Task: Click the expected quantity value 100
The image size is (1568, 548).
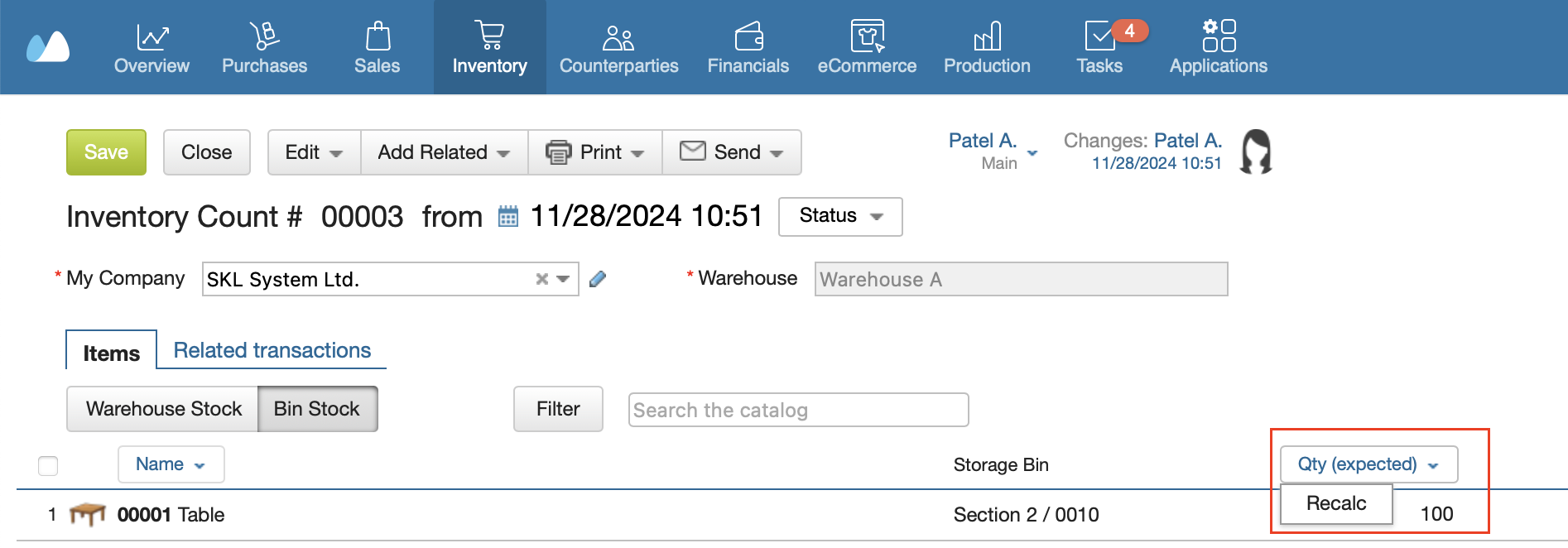Action: coord(1436,514)
